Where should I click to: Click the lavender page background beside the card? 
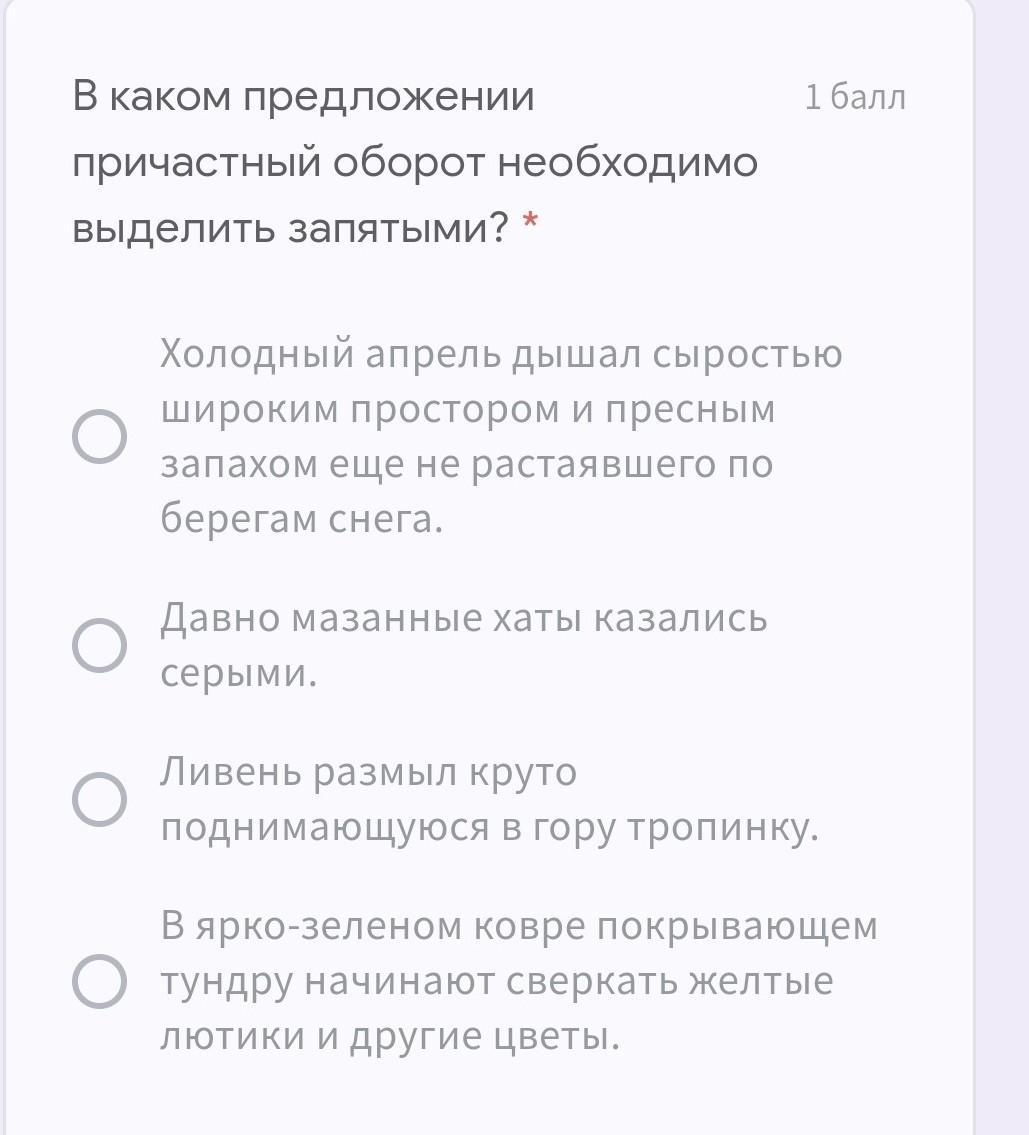pyautogui.click(x=1003, y=500)
